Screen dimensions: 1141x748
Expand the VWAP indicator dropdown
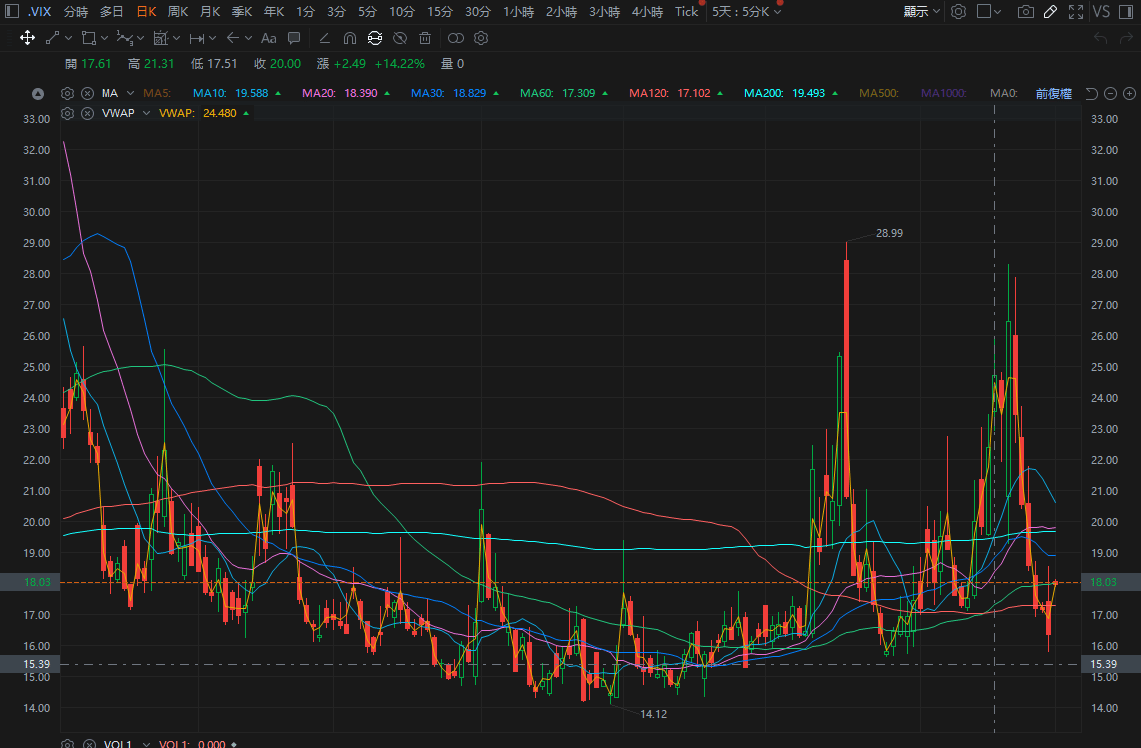[x=146, y=113]
